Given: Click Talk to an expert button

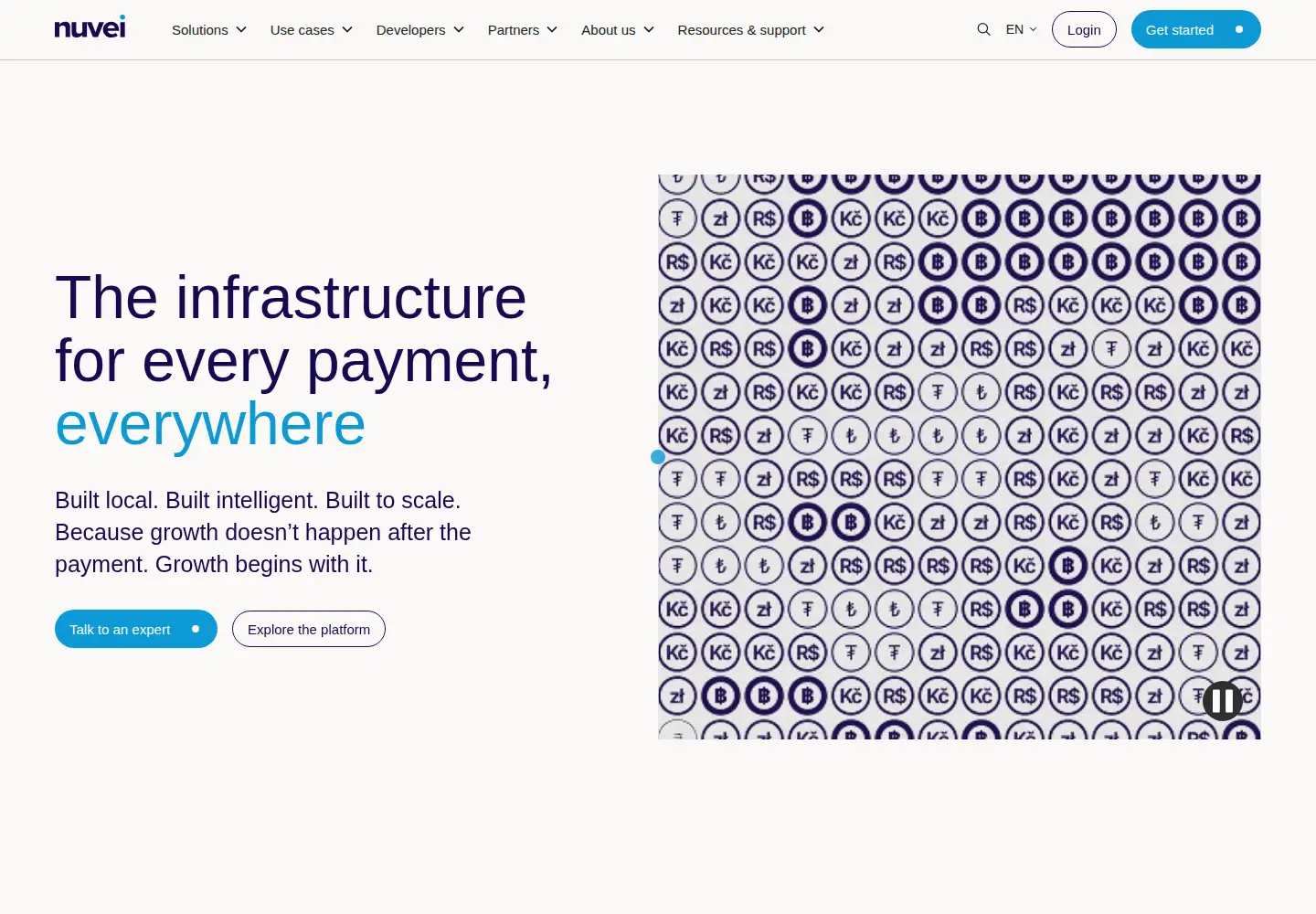Looking at the screenshot, I should click(136, 629).
